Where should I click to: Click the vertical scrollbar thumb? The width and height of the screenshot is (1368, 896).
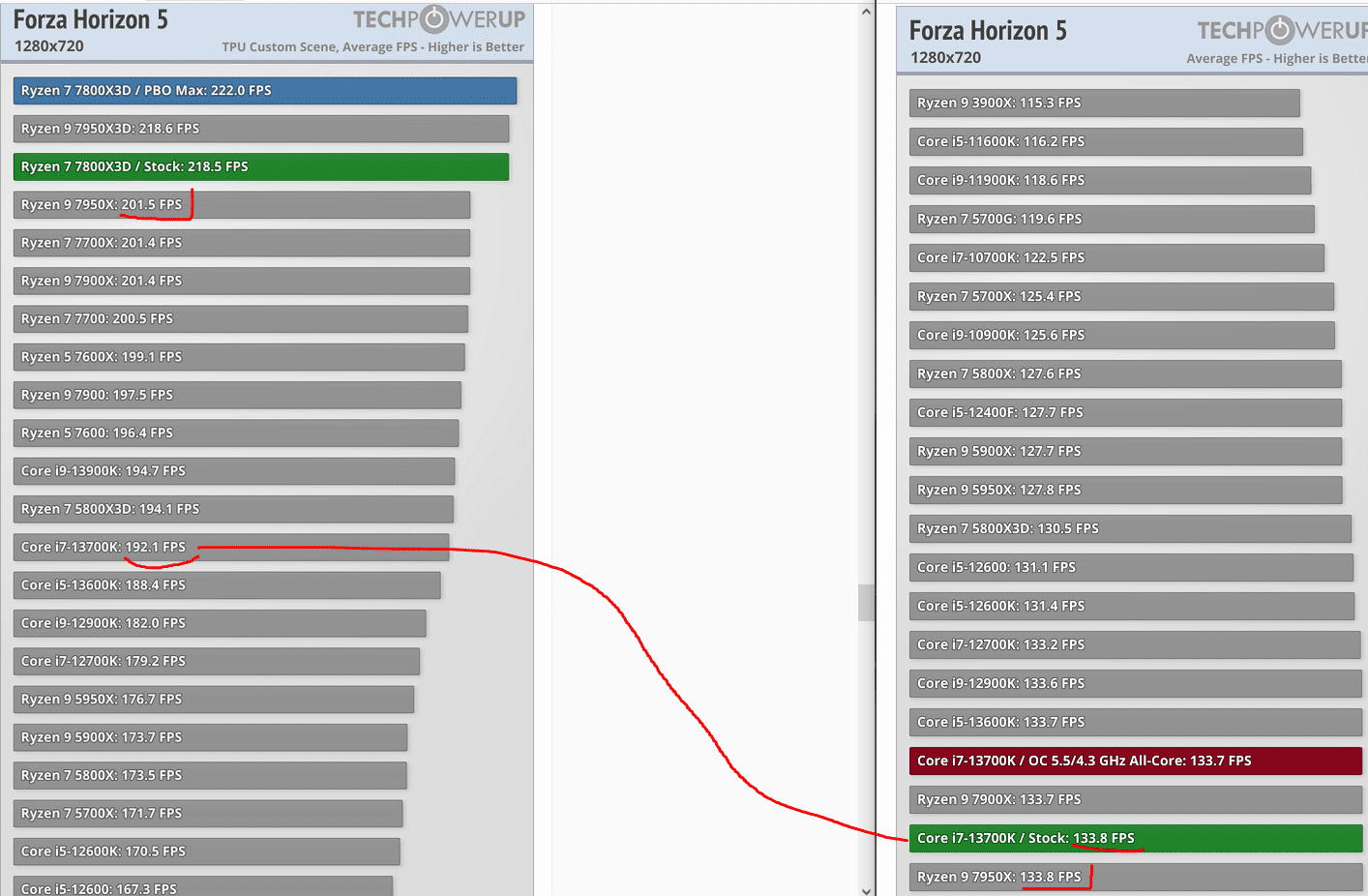[866, 603]
